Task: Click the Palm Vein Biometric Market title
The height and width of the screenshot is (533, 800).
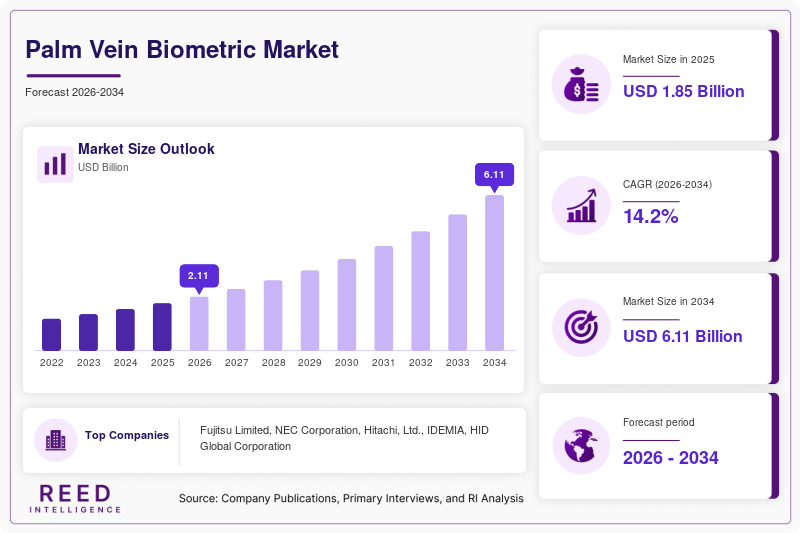Action: click(182, 50)
